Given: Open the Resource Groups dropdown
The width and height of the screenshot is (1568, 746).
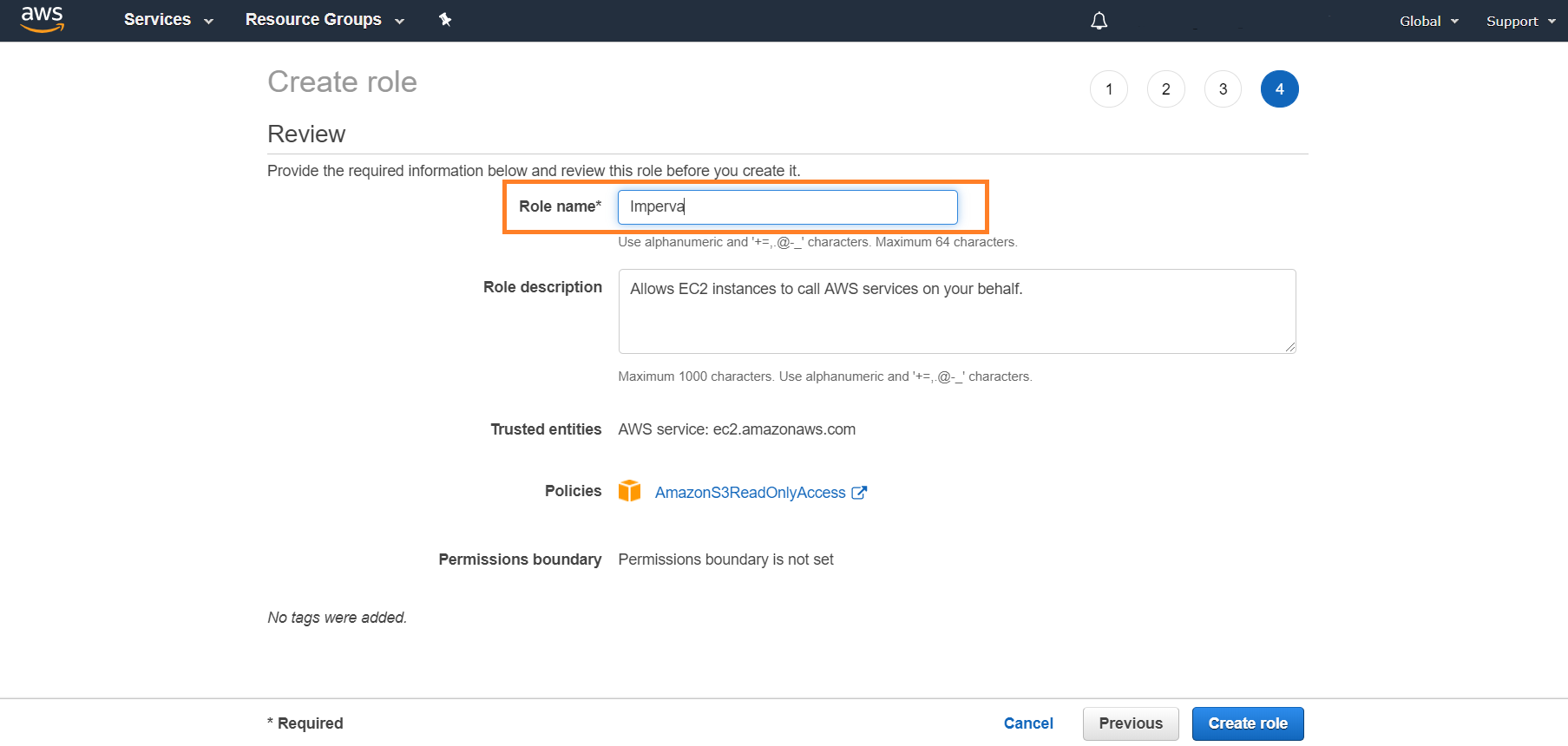Looking at the screenshot, I should tap(325, 20).
